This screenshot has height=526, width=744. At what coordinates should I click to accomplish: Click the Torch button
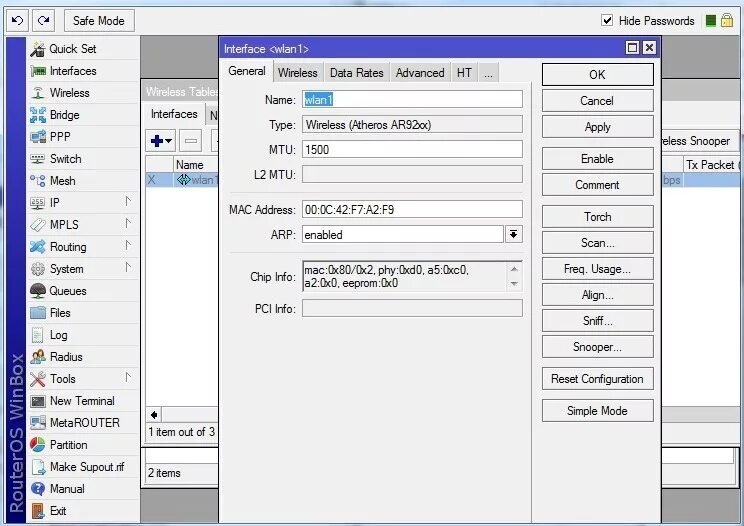[597, 216]
